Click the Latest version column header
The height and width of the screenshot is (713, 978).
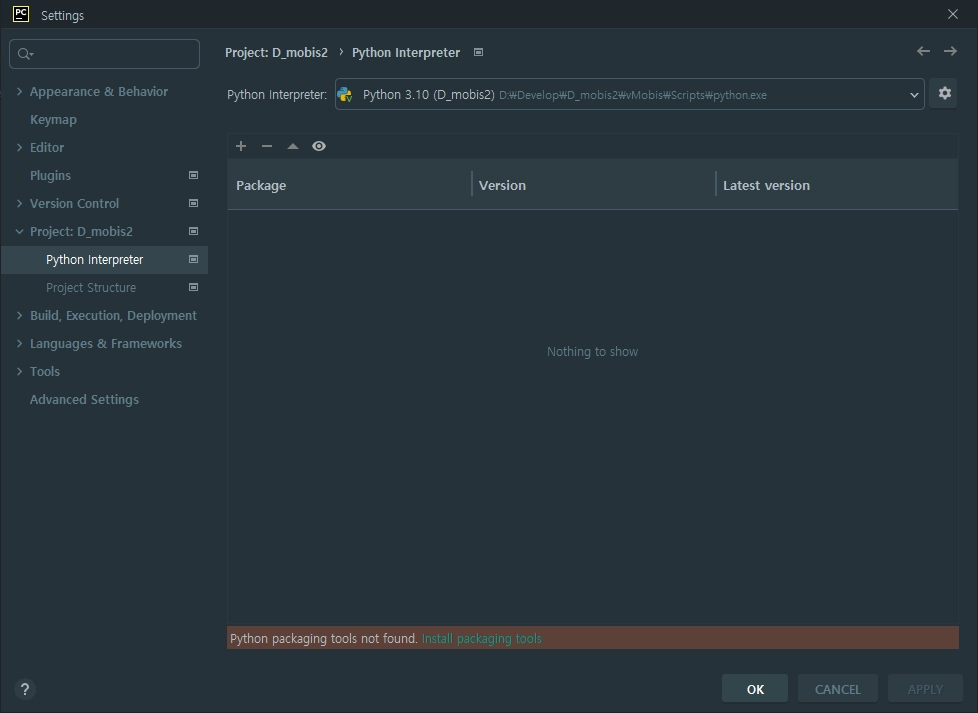tap(837, 185)
